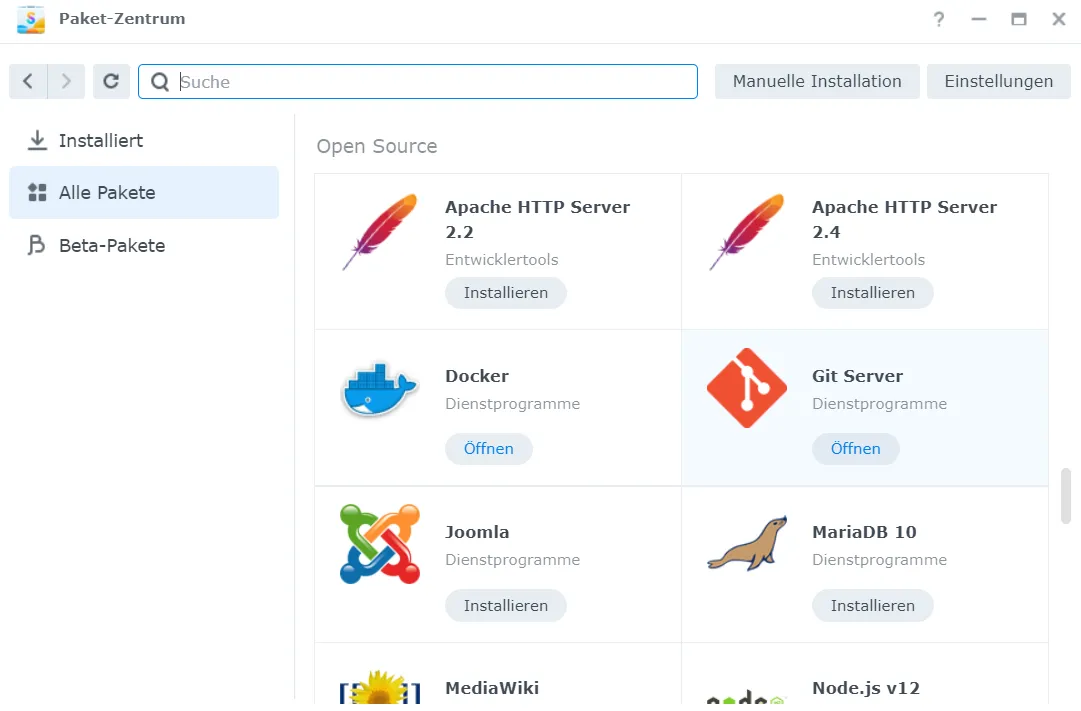Minimize the Paket-Zentrum window
This screenshot has width=1081, height=711.
pyautogui.click(x=979, y=19)
